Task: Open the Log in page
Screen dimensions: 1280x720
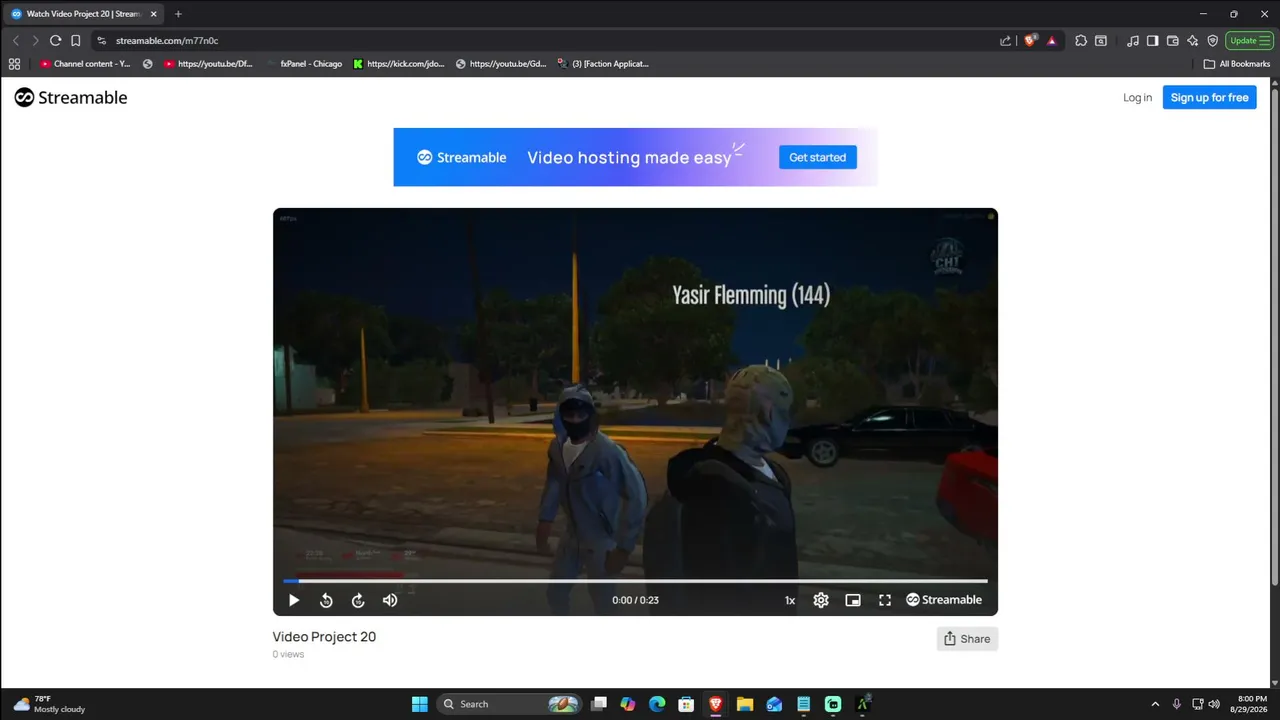Action: click(1137, 97)
